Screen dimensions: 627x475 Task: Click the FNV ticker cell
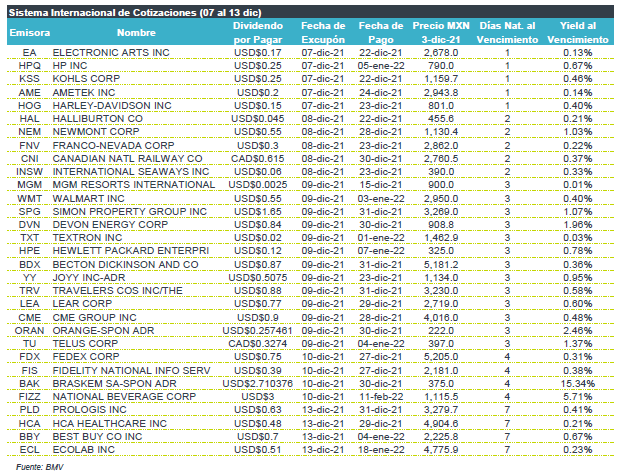tap(30, 146)
